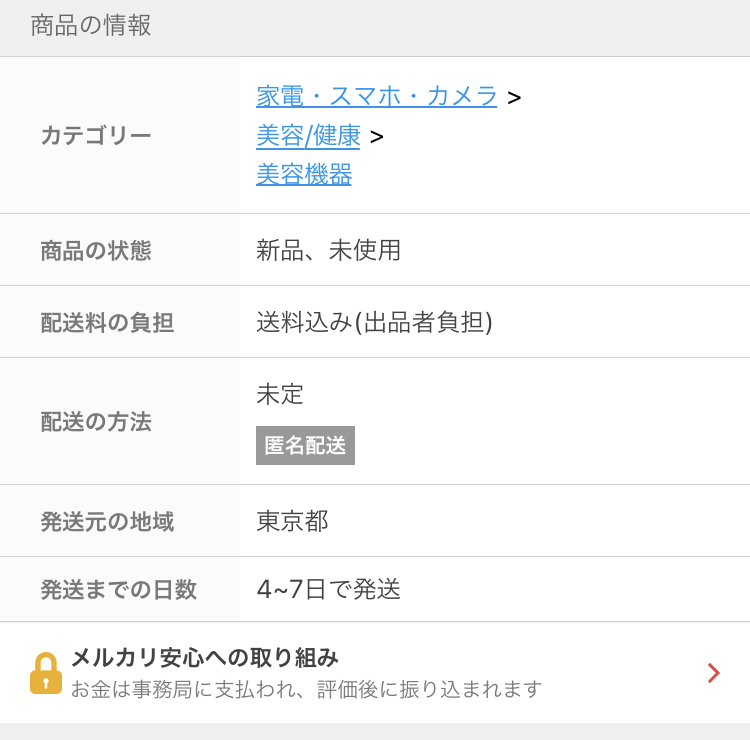
Task: Select the 発送元の地域 label
Action: coord(107,521)
